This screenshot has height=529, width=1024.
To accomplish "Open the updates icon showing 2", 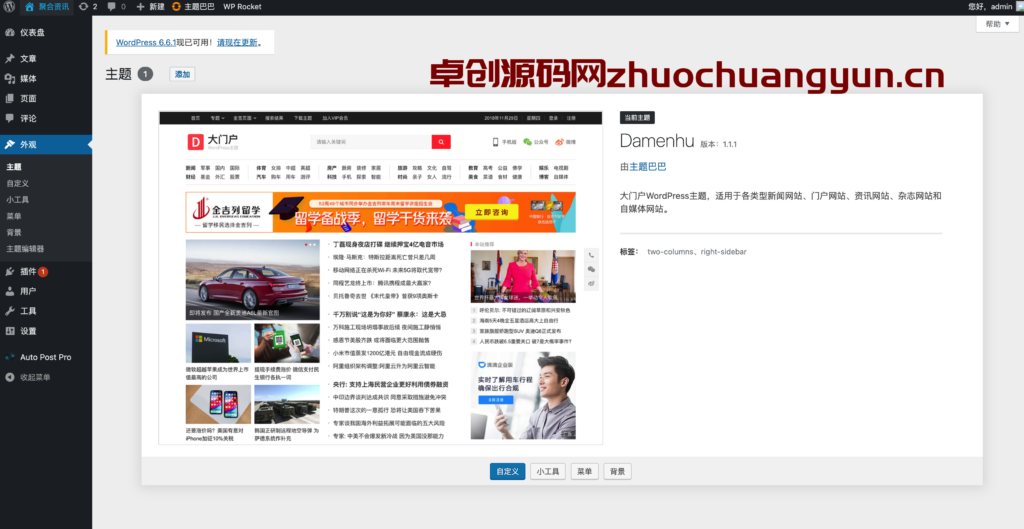I will (83, 7).
